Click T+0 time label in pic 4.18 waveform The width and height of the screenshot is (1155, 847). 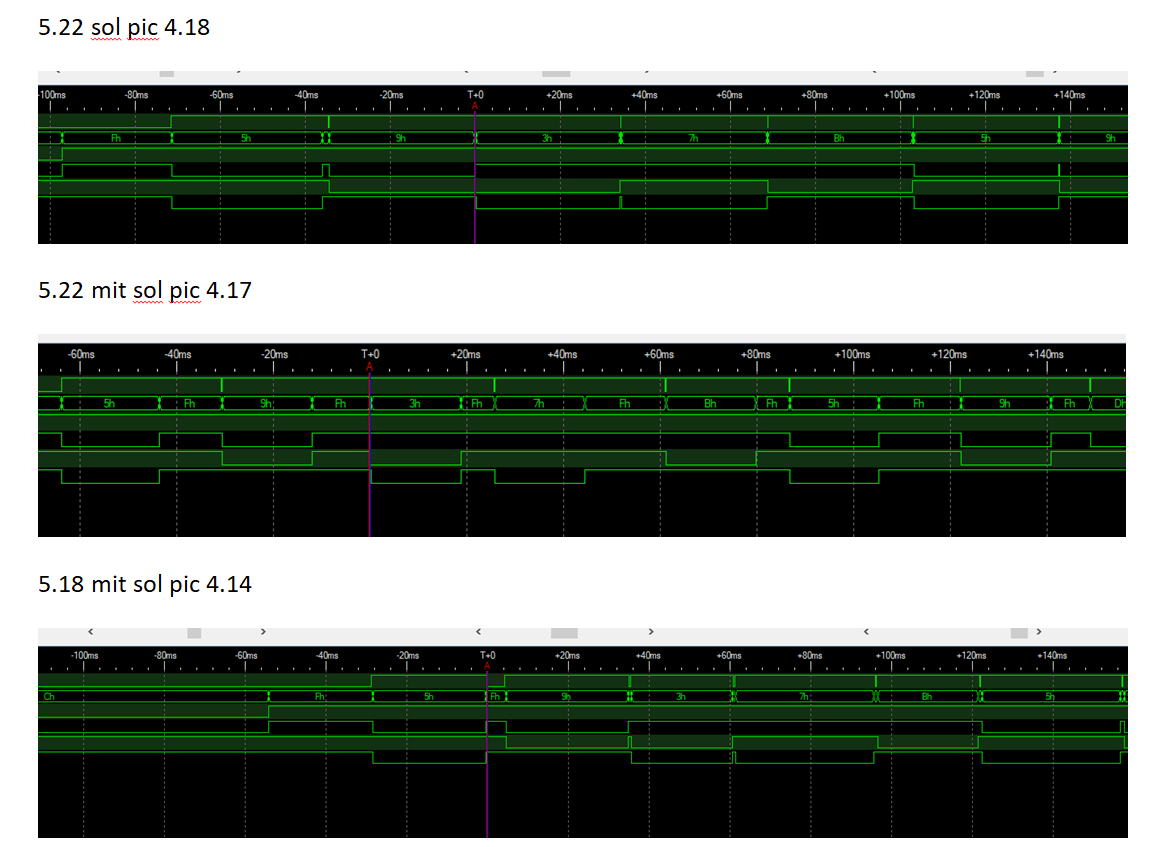476,95
